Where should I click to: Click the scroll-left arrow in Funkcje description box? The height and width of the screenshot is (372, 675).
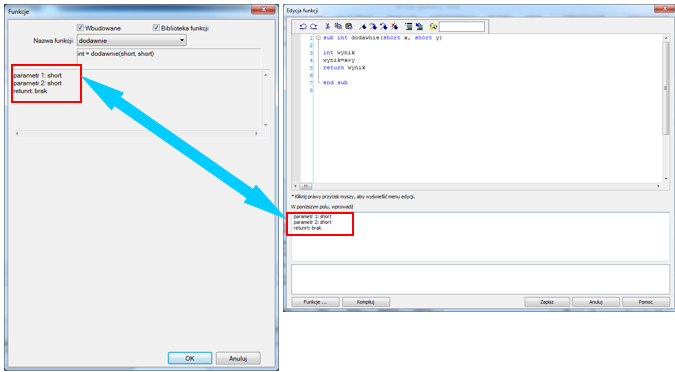point(17,133)
